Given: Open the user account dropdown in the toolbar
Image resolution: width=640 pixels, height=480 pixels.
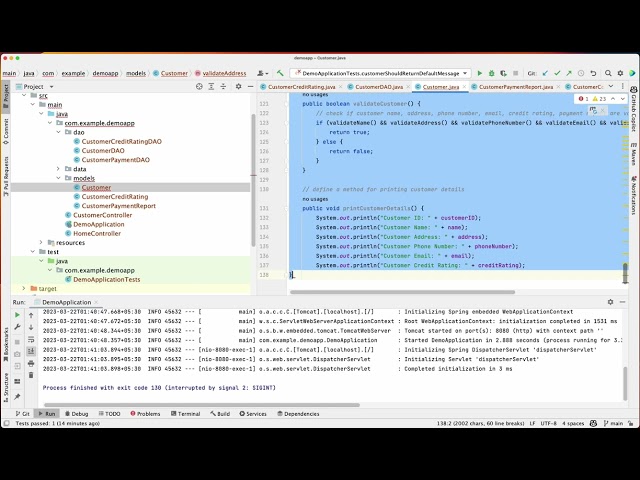Looking at the screenshot, I should 262,73.
